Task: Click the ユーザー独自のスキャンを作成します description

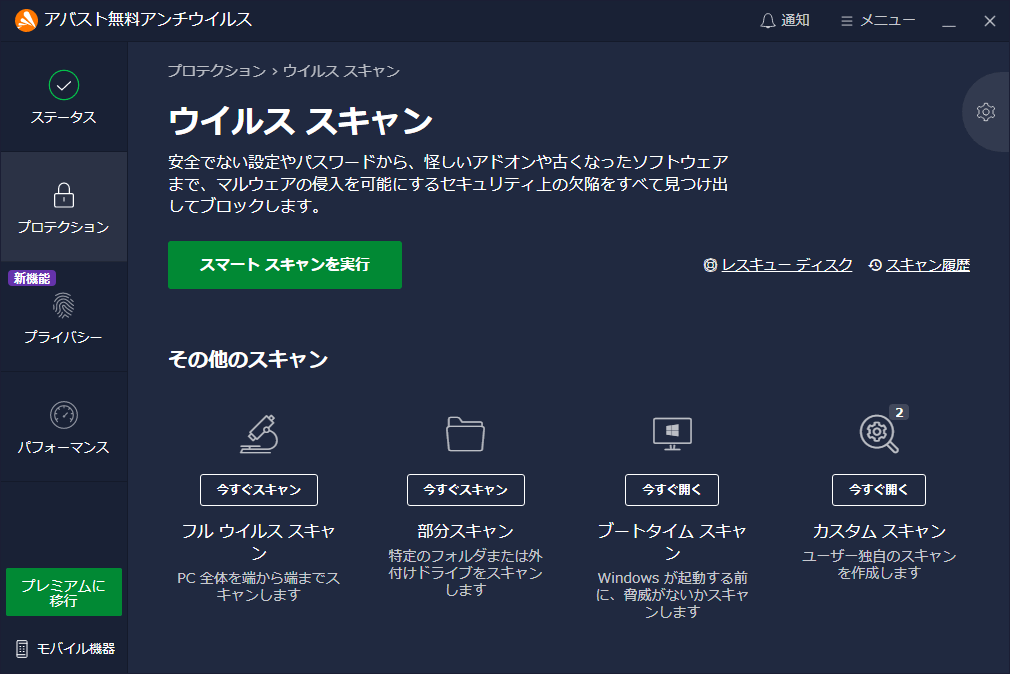Action: point(879,564)
